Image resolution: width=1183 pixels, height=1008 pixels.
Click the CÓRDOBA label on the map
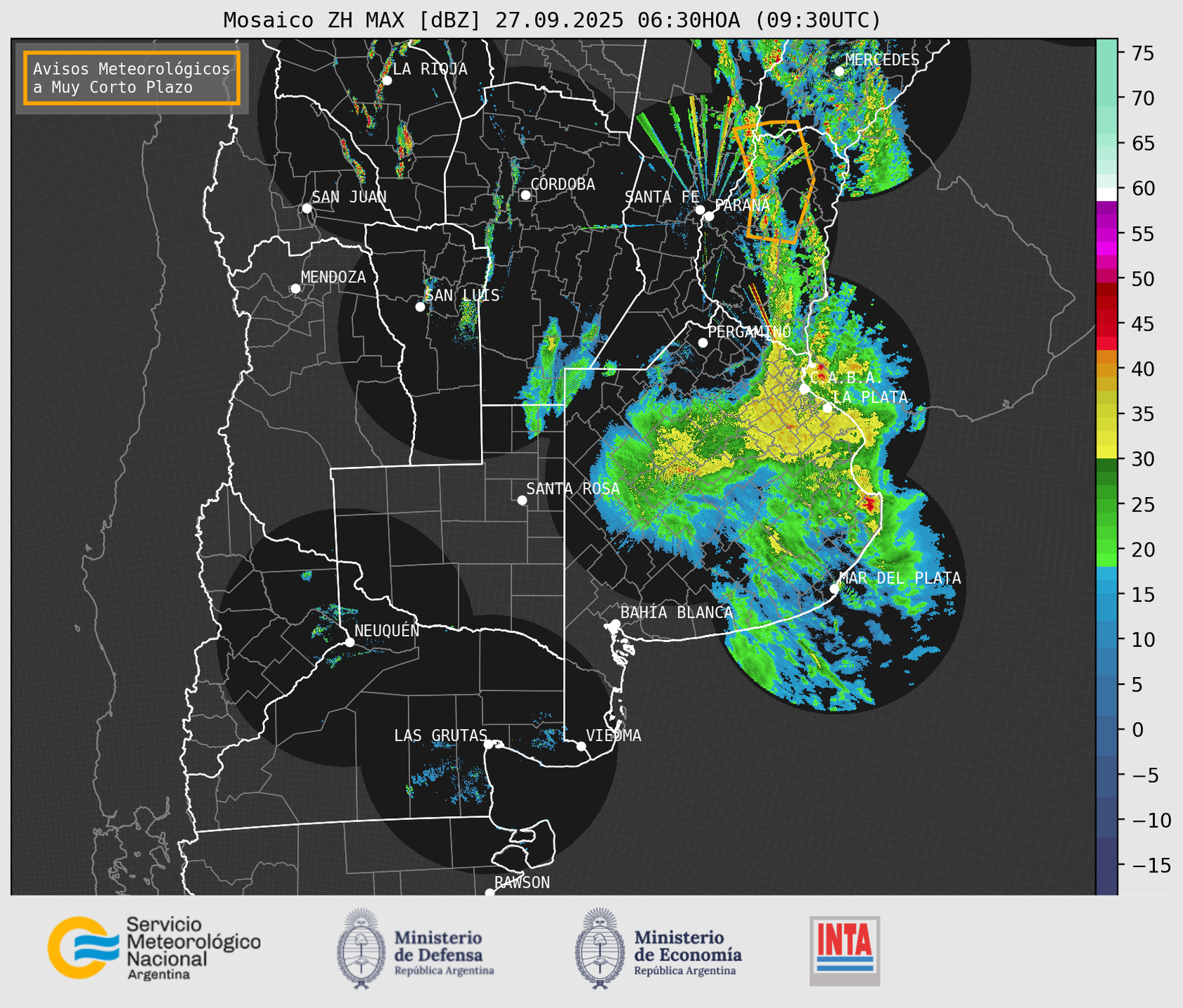(562, 184)
